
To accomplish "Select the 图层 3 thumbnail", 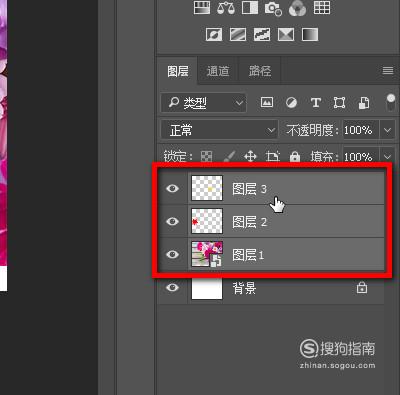I will (x=207, y=188).
